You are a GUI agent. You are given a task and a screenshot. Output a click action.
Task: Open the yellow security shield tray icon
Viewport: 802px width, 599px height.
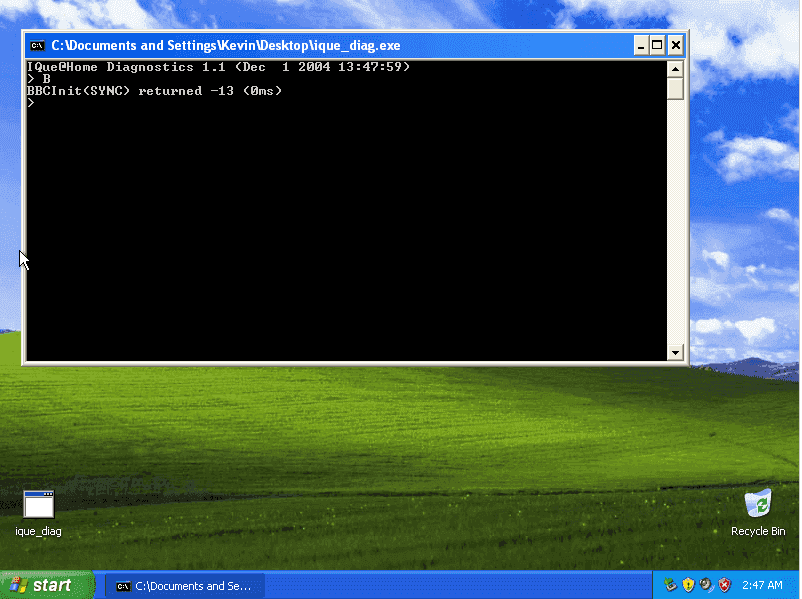click(x=688, y=585)
